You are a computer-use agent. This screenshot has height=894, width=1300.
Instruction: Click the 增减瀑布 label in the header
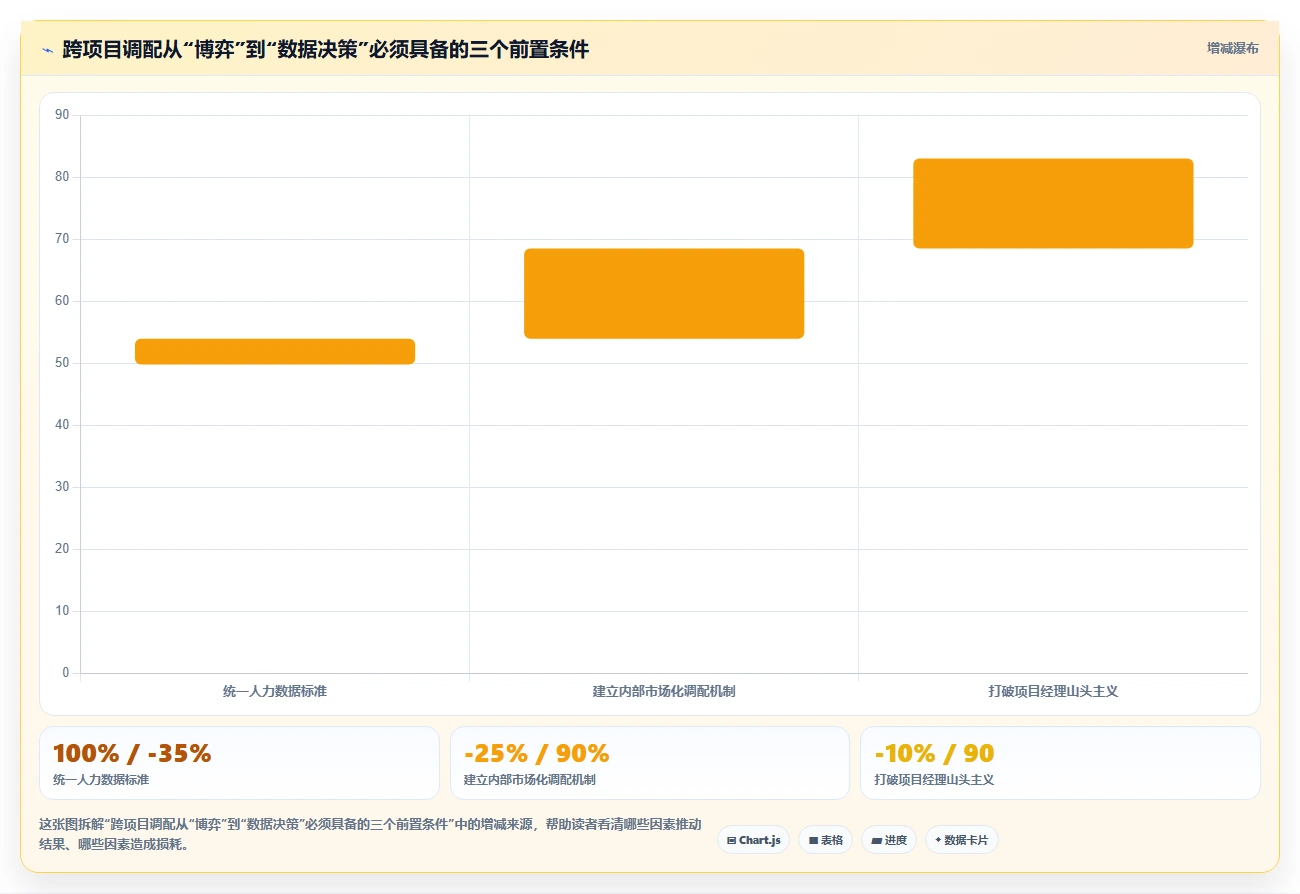click(1232, 48)
